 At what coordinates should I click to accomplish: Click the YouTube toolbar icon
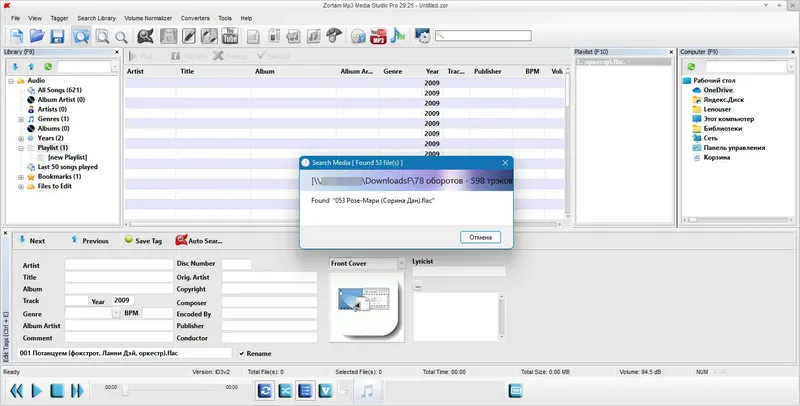coord(230,36)
